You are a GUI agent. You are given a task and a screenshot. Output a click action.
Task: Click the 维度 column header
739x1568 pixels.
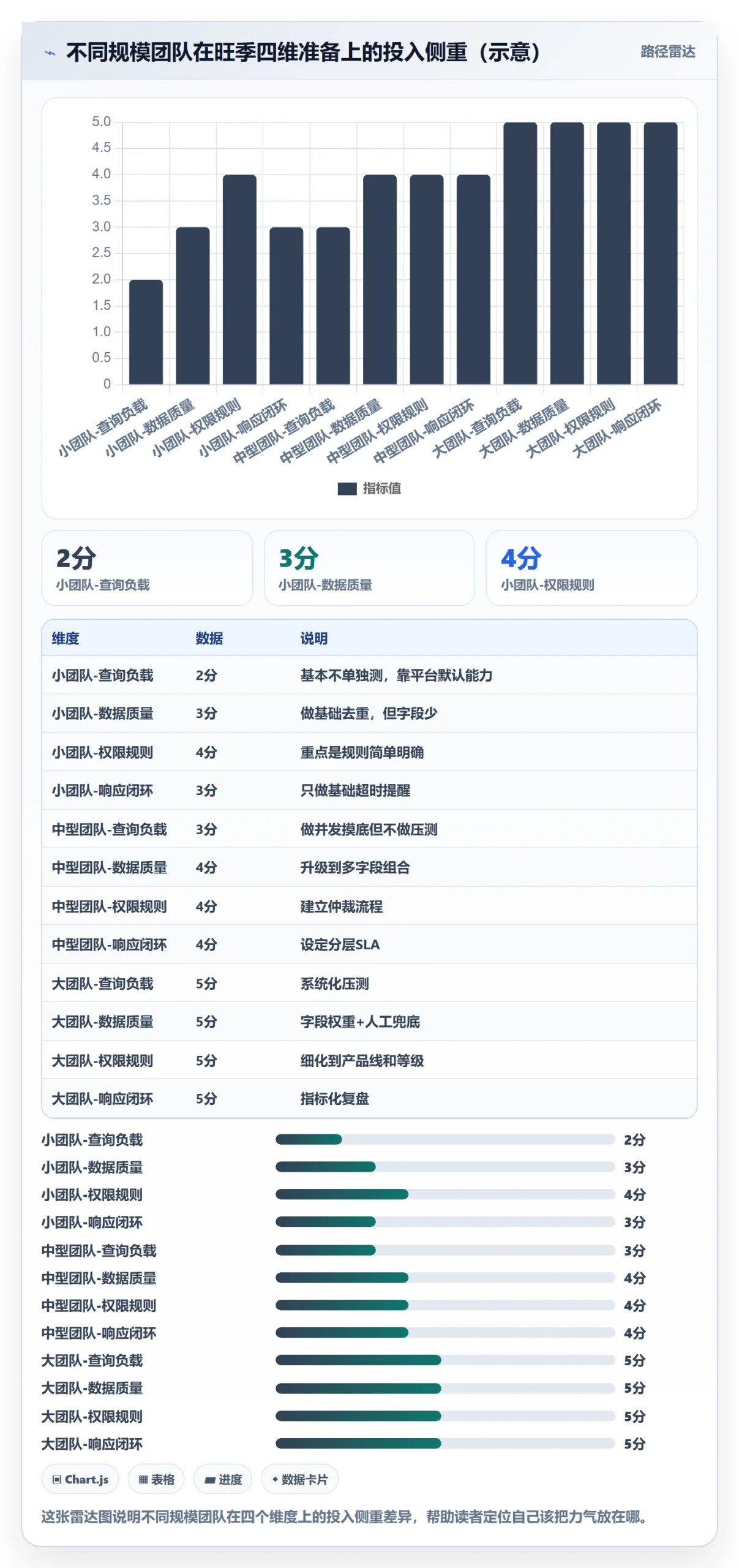(66, 638)
